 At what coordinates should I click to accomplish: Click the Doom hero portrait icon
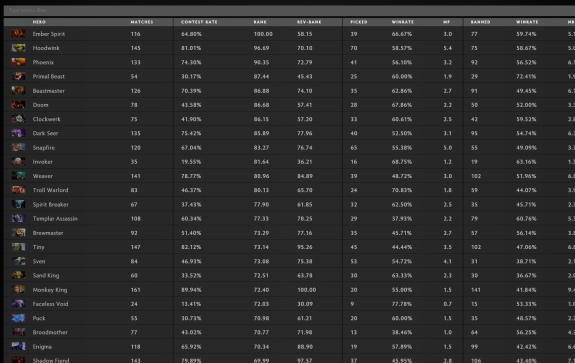click(x=18, y=105)
